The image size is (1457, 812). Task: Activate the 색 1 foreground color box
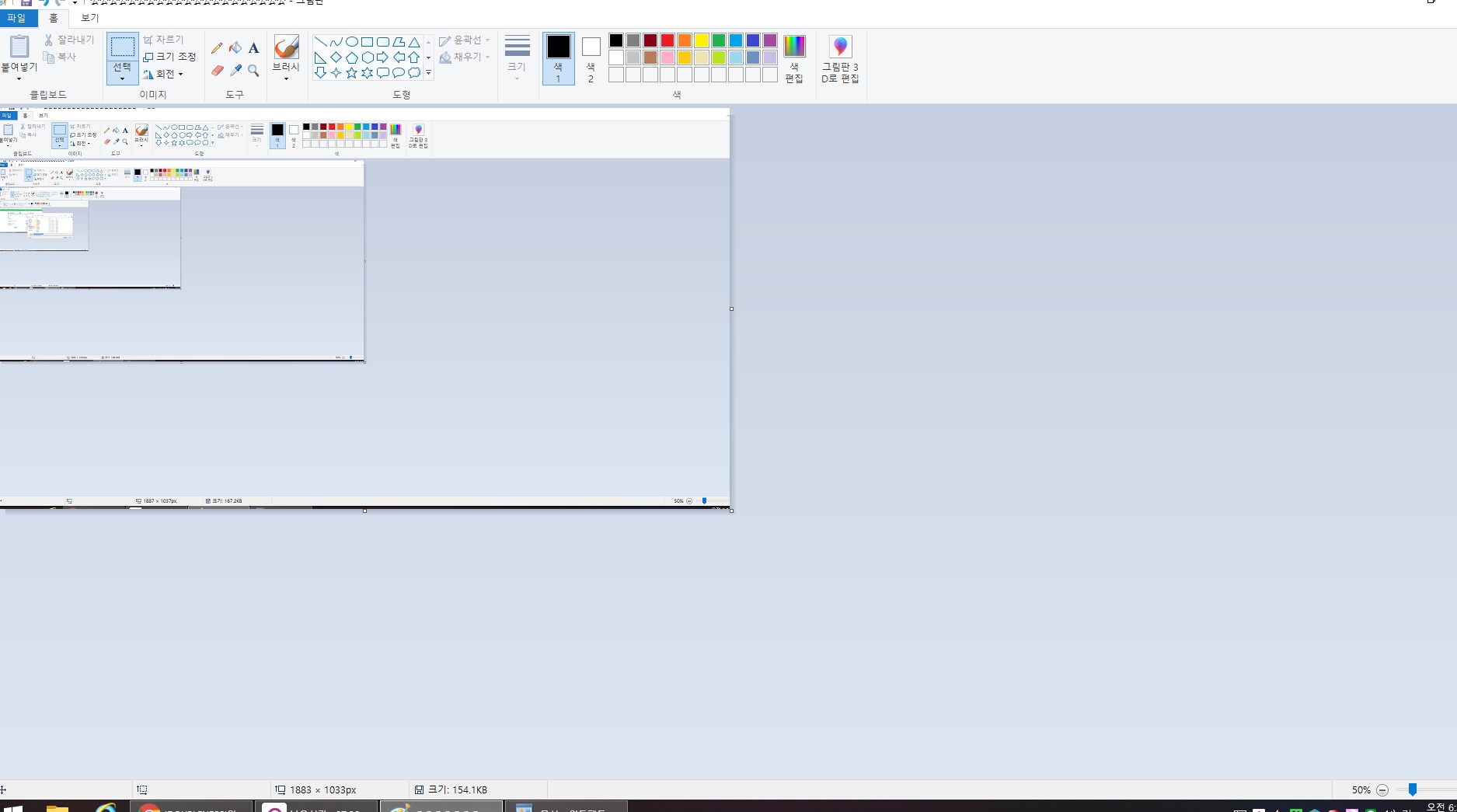coord(558,59)
